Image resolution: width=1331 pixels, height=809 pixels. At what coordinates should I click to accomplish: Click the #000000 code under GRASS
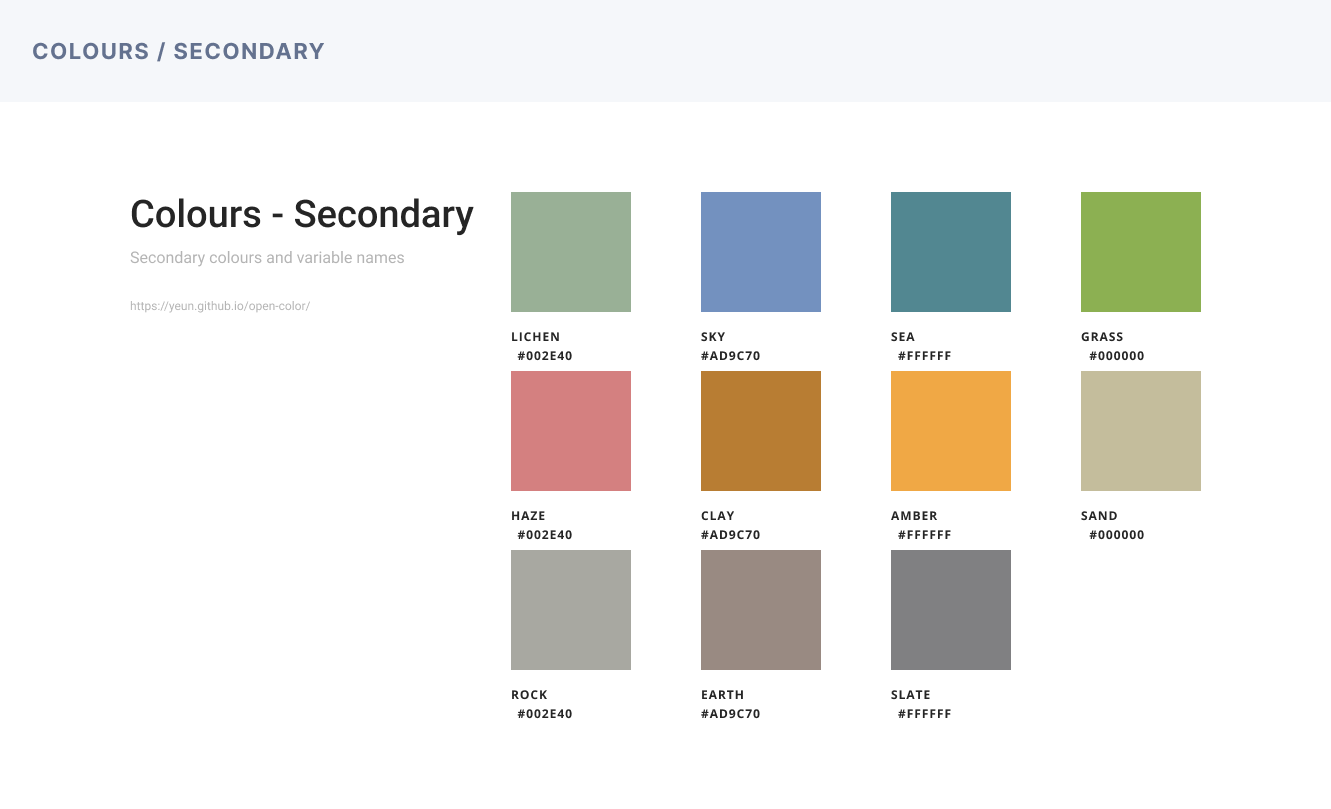pos(1117,356)
